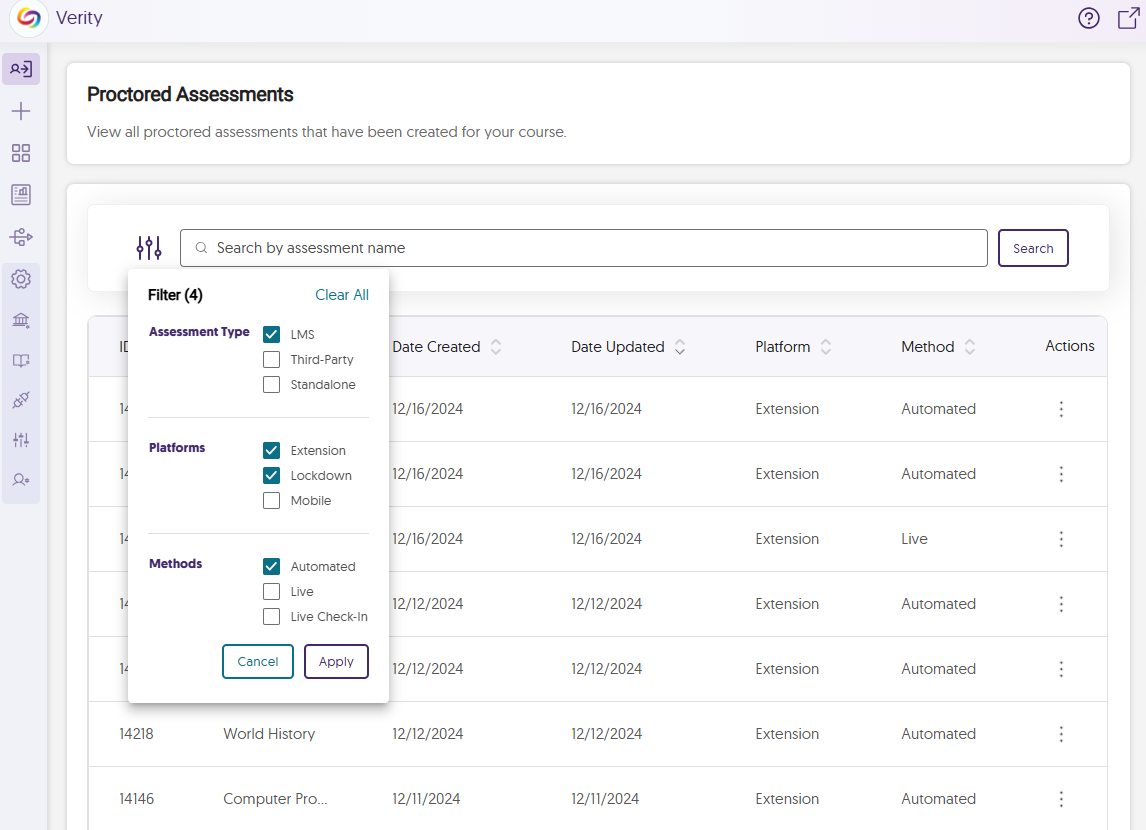This screenshot has width=1146, height=830.
Task: Check the Third-Party checkbox
Action: (x=271, y=359)
